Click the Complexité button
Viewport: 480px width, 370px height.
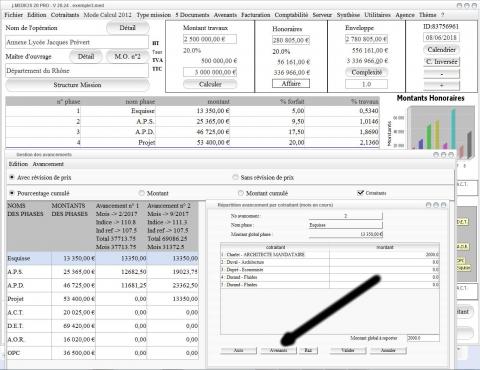pyautogui.click(x=366, y=72)
